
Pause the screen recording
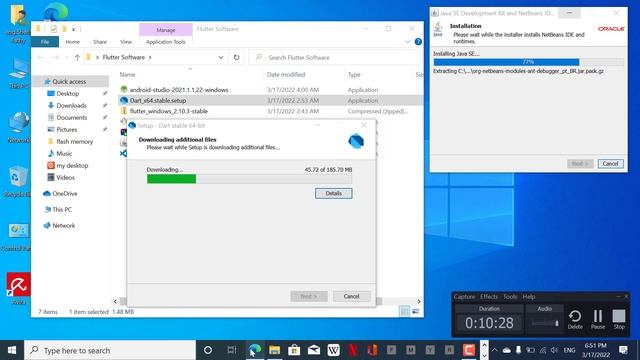598,319
